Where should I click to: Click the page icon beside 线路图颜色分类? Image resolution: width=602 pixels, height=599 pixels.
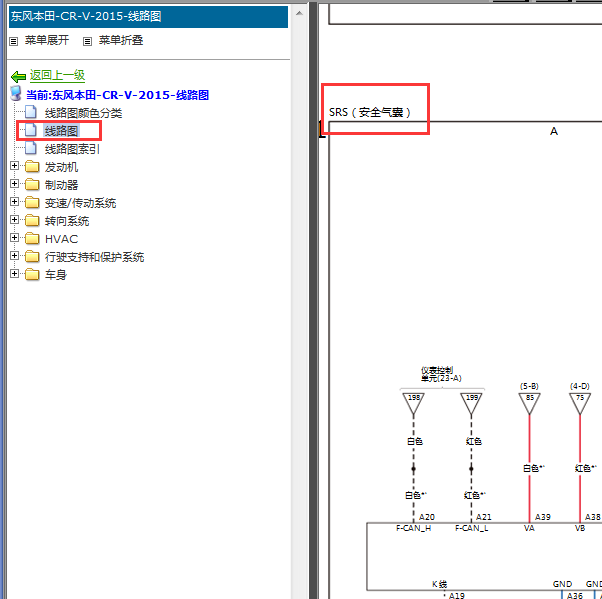31,112
